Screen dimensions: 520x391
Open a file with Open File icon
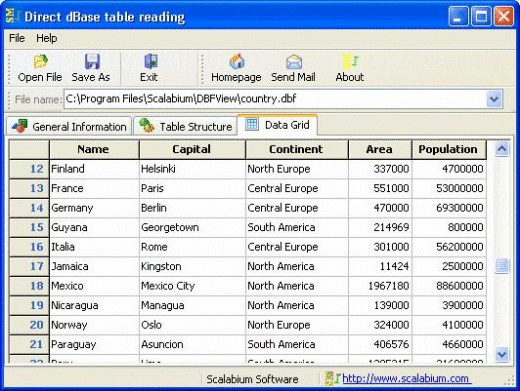click(41, 61)
